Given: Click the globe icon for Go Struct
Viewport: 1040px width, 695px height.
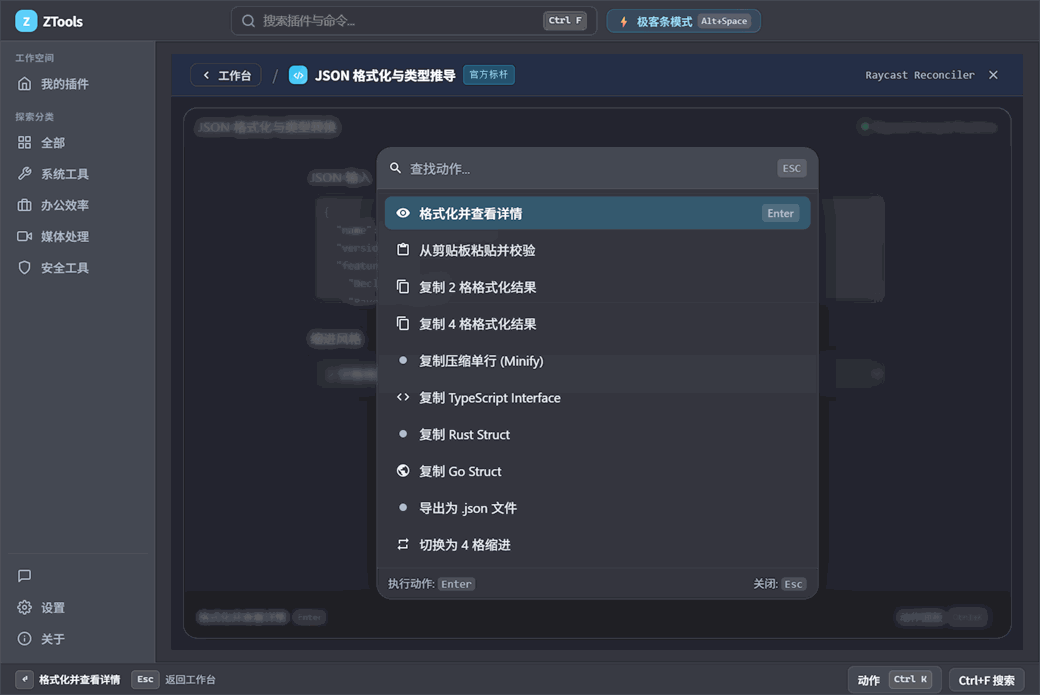Looking at the screenshot, I should click(403, 471).
